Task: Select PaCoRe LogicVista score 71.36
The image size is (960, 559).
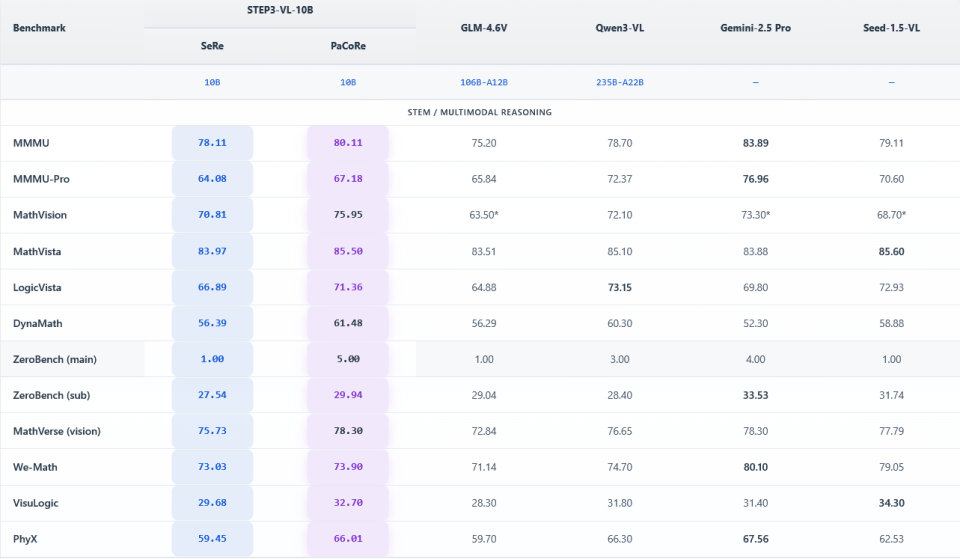Action: point(348,287)
